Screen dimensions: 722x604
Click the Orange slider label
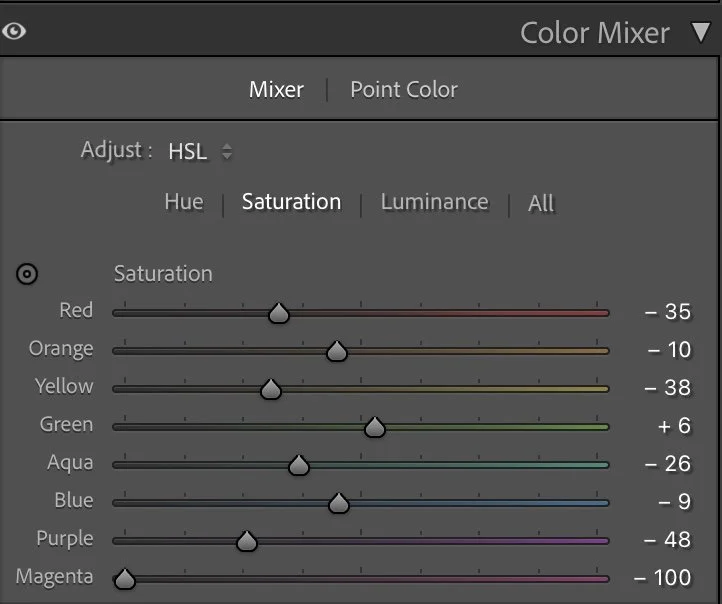click(x=61, y=349)
